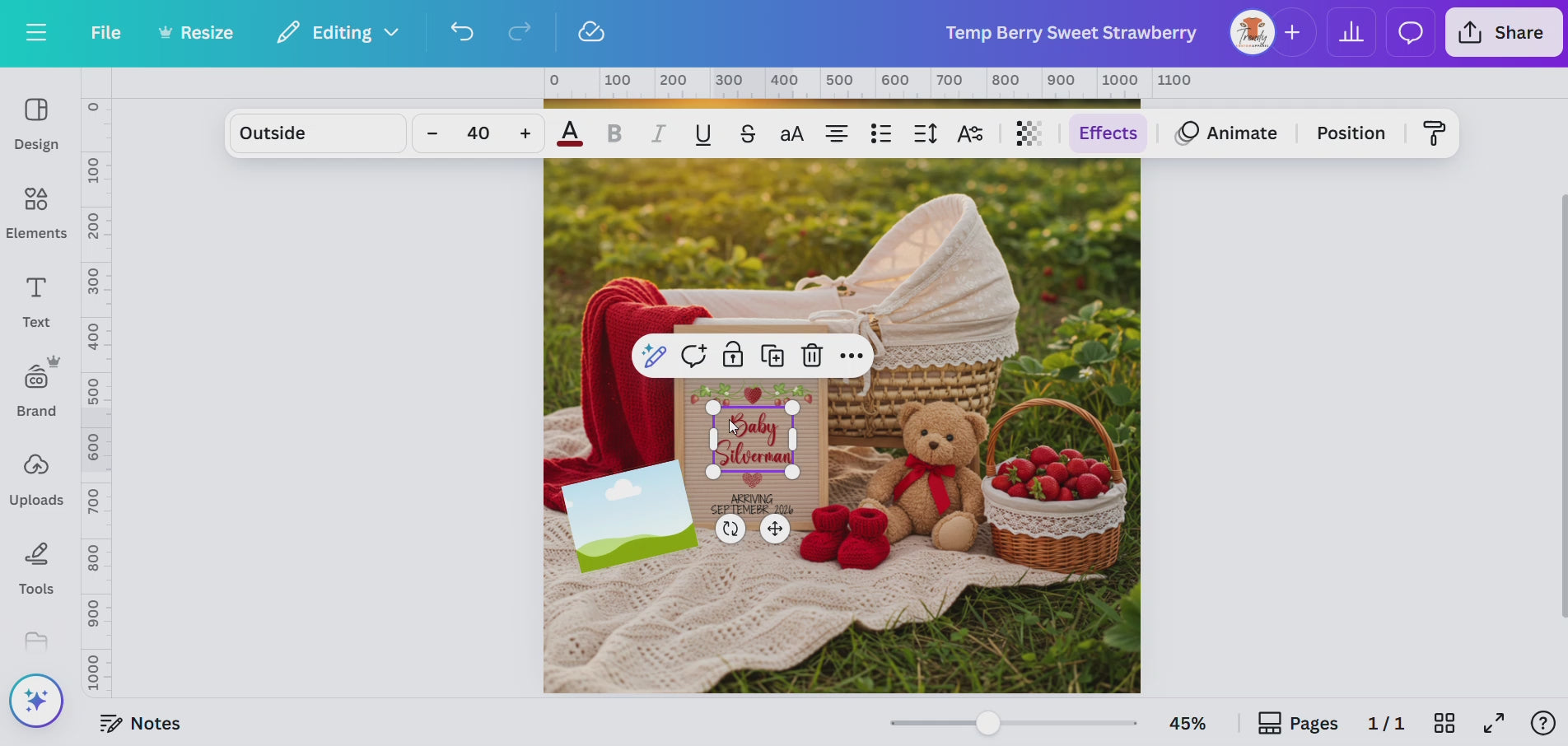The width and height of the screenshot is (1568, 746).
Task: Open grid view of pages
Action: pos(1444,724)
